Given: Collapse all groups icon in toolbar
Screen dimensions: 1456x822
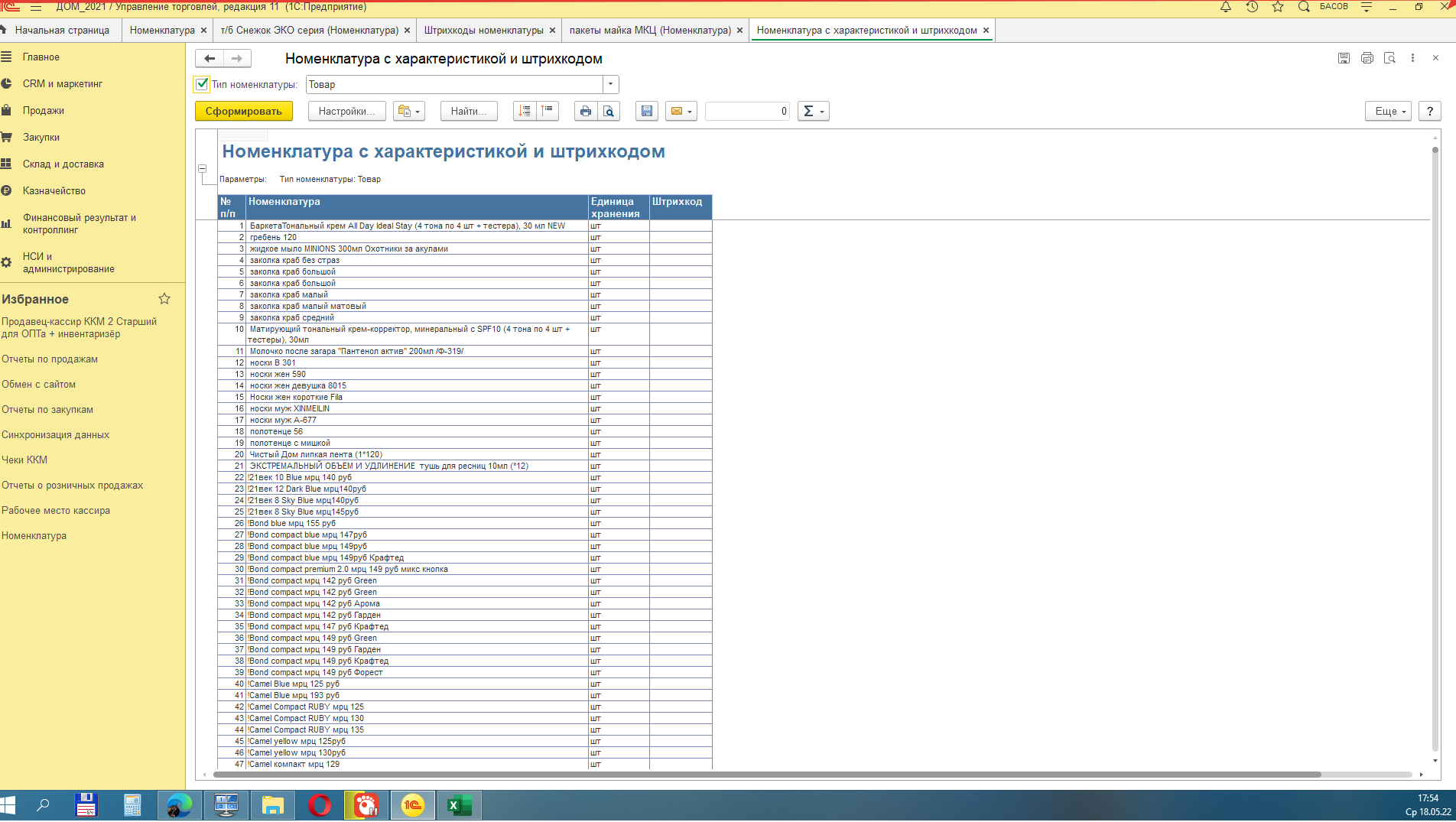Looking at the screenshot, I should [x=525, y=111].
